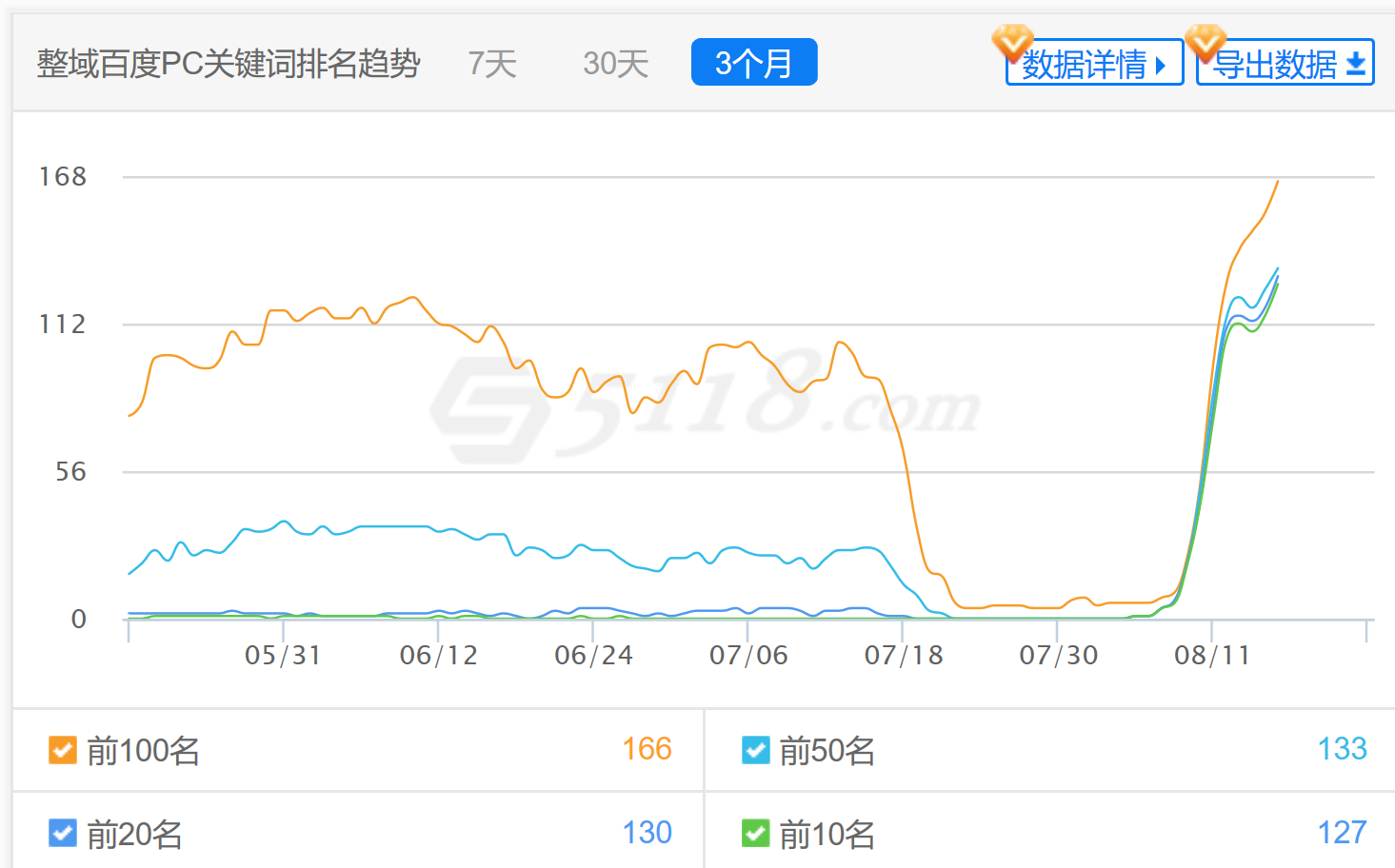Image resolution: width=1395 pixels, height=868 pixels.
Task: Switch to the 7天 range tab
Action: click(492, 64)
